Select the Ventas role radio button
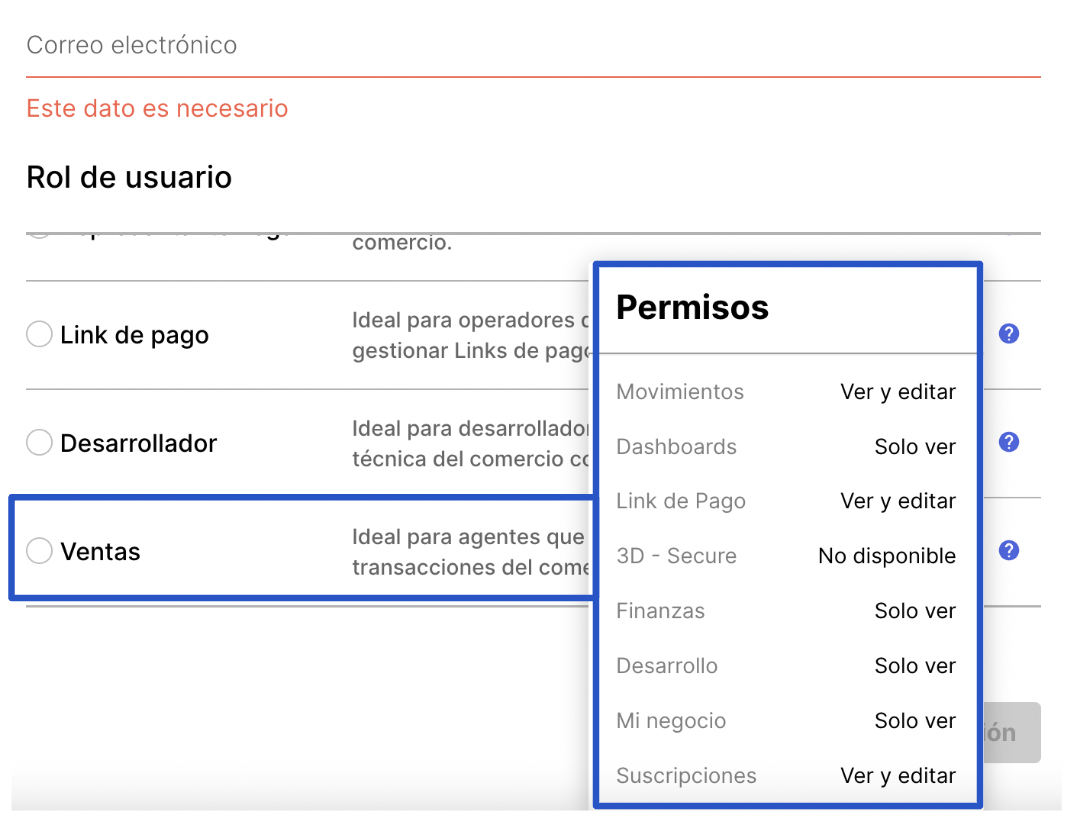Image resolution: width=1072 pixels, height=822 pixels. pos(39,550)
